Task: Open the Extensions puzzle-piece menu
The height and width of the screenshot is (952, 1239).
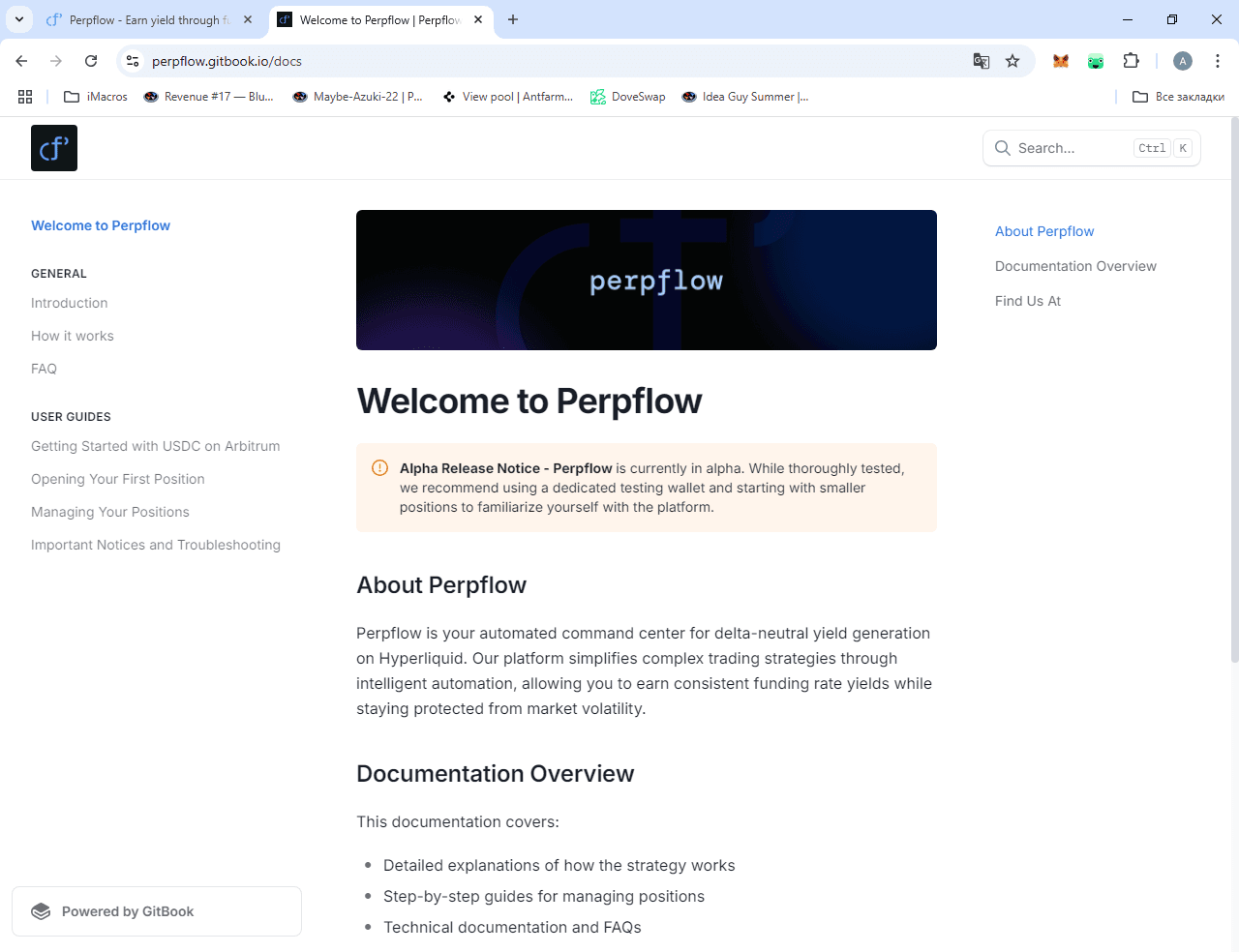Action: [1131, 61]
